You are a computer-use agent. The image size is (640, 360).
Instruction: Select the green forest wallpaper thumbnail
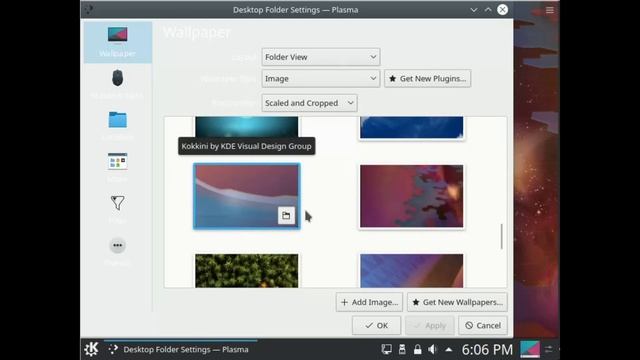pyautogui.click(x=247, y=271)
